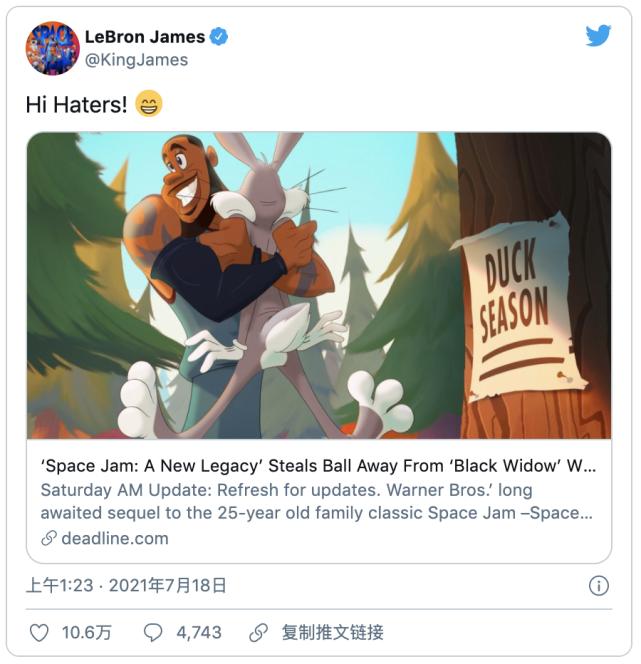This screenshot has height=664, width=641.
Task: Open the 'Space Jam: A New Legacy' headline
Action: point(318,466)
